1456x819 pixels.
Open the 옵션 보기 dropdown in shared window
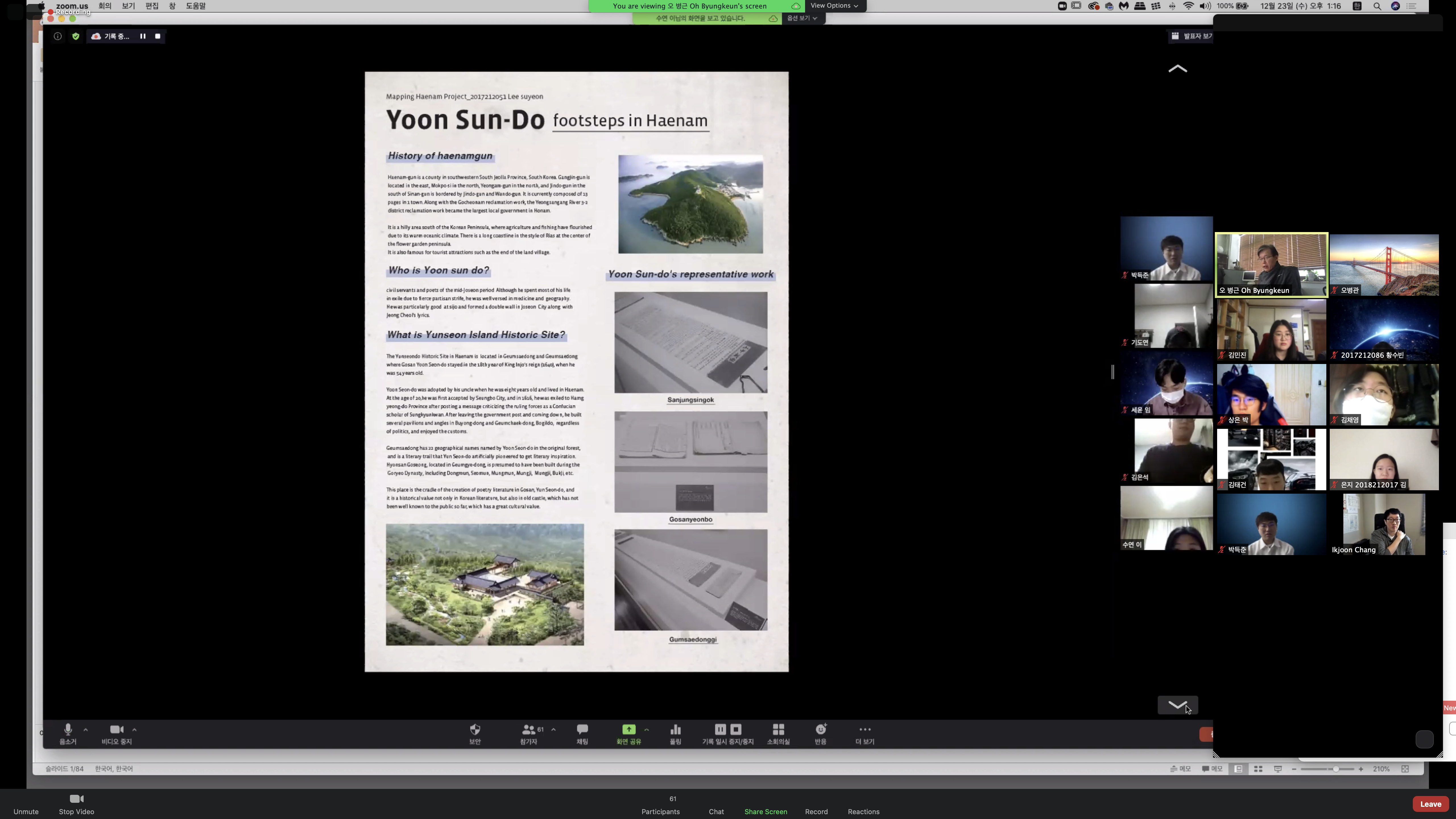[x=802, y=18]
